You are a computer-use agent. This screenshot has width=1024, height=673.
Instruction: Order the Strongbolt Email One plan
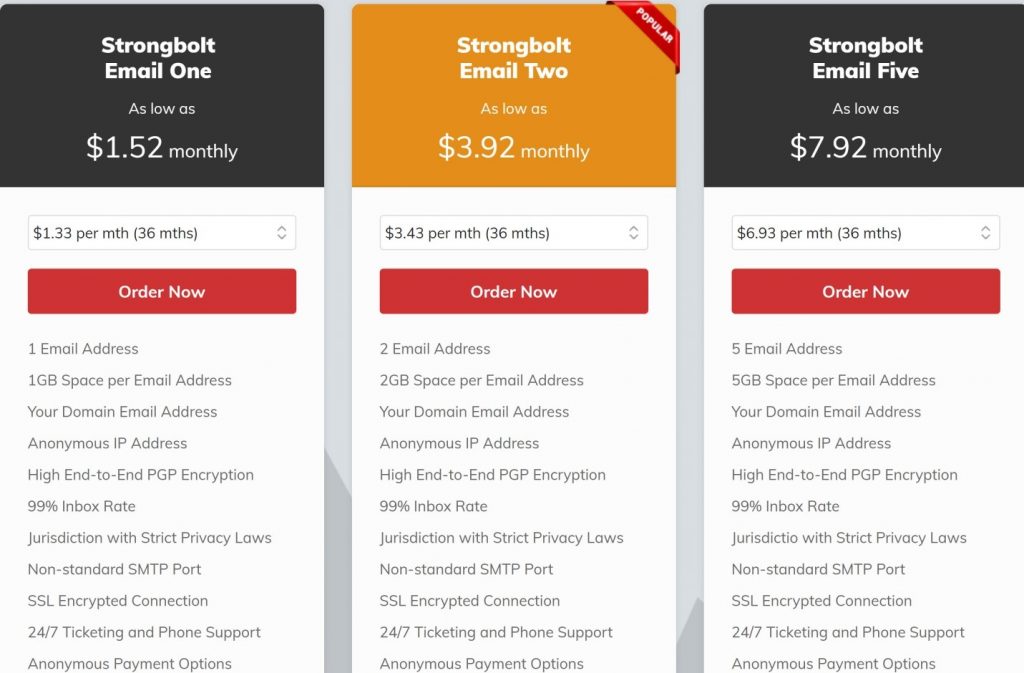point(161,291)
